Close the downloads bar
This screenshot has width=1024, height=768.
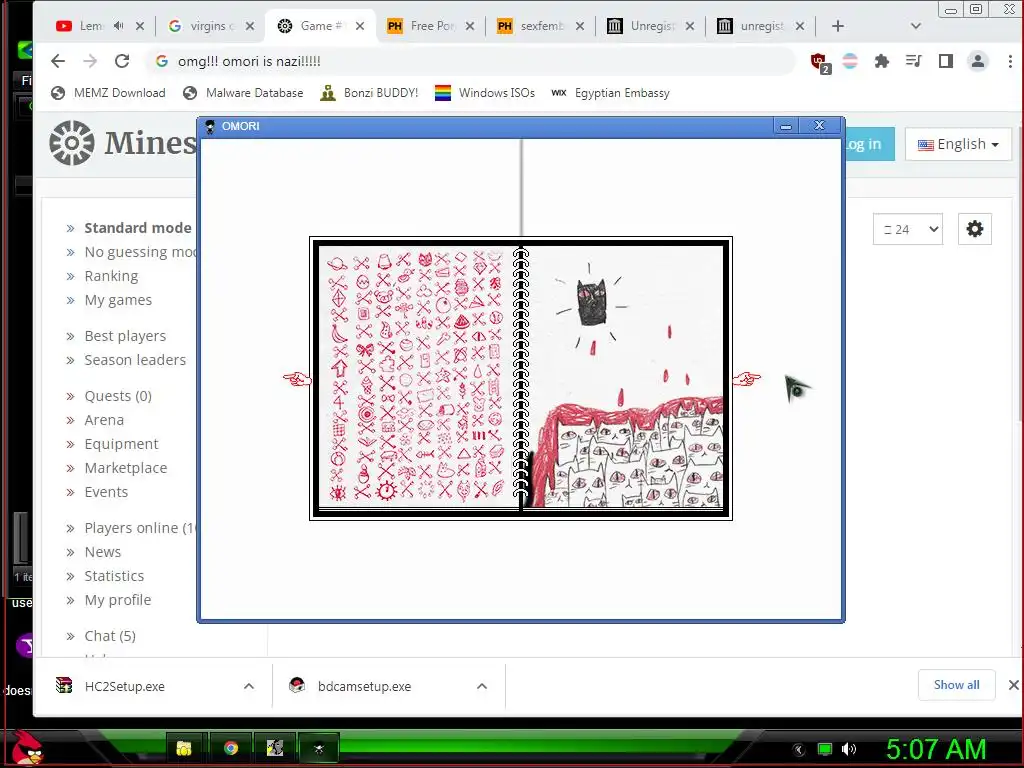pyautogui.click(x=1013, y=685)
